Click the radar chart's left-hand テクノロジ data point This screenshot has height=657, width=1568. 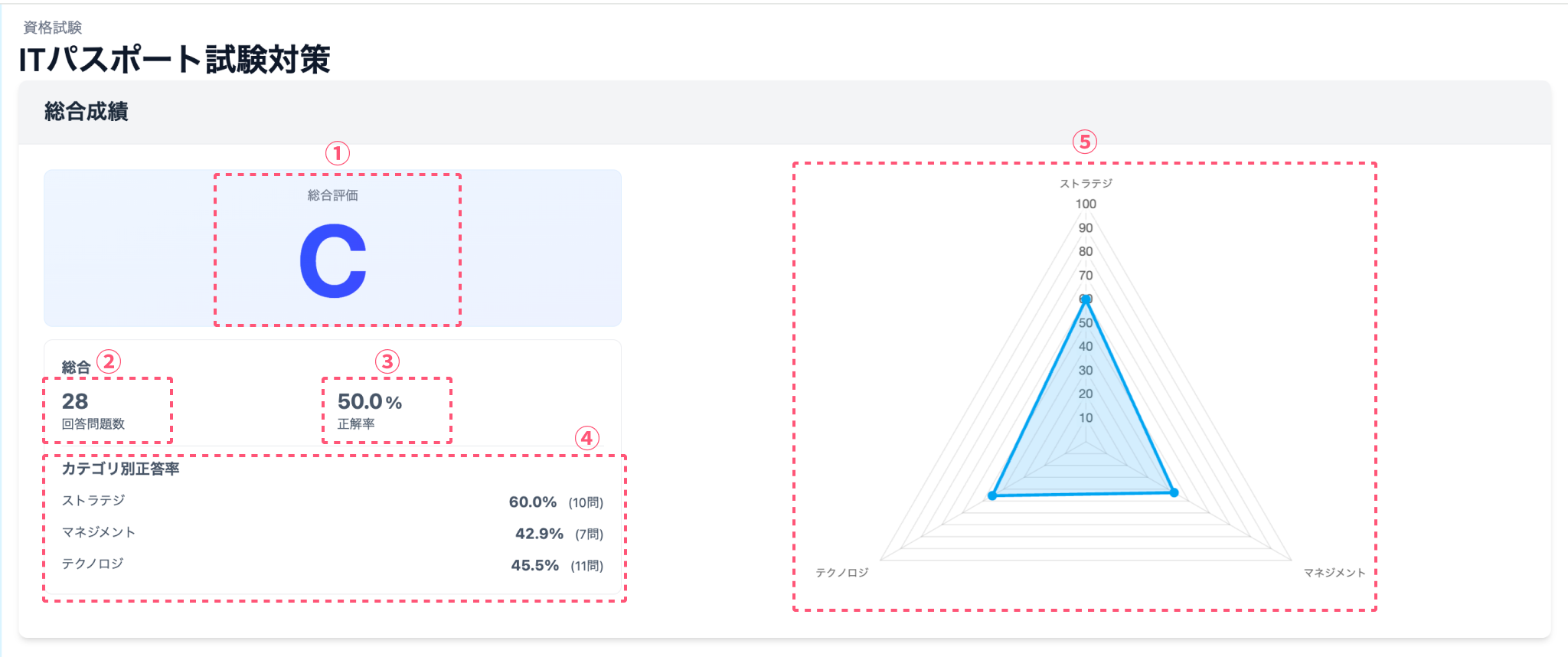coord(993,495)
